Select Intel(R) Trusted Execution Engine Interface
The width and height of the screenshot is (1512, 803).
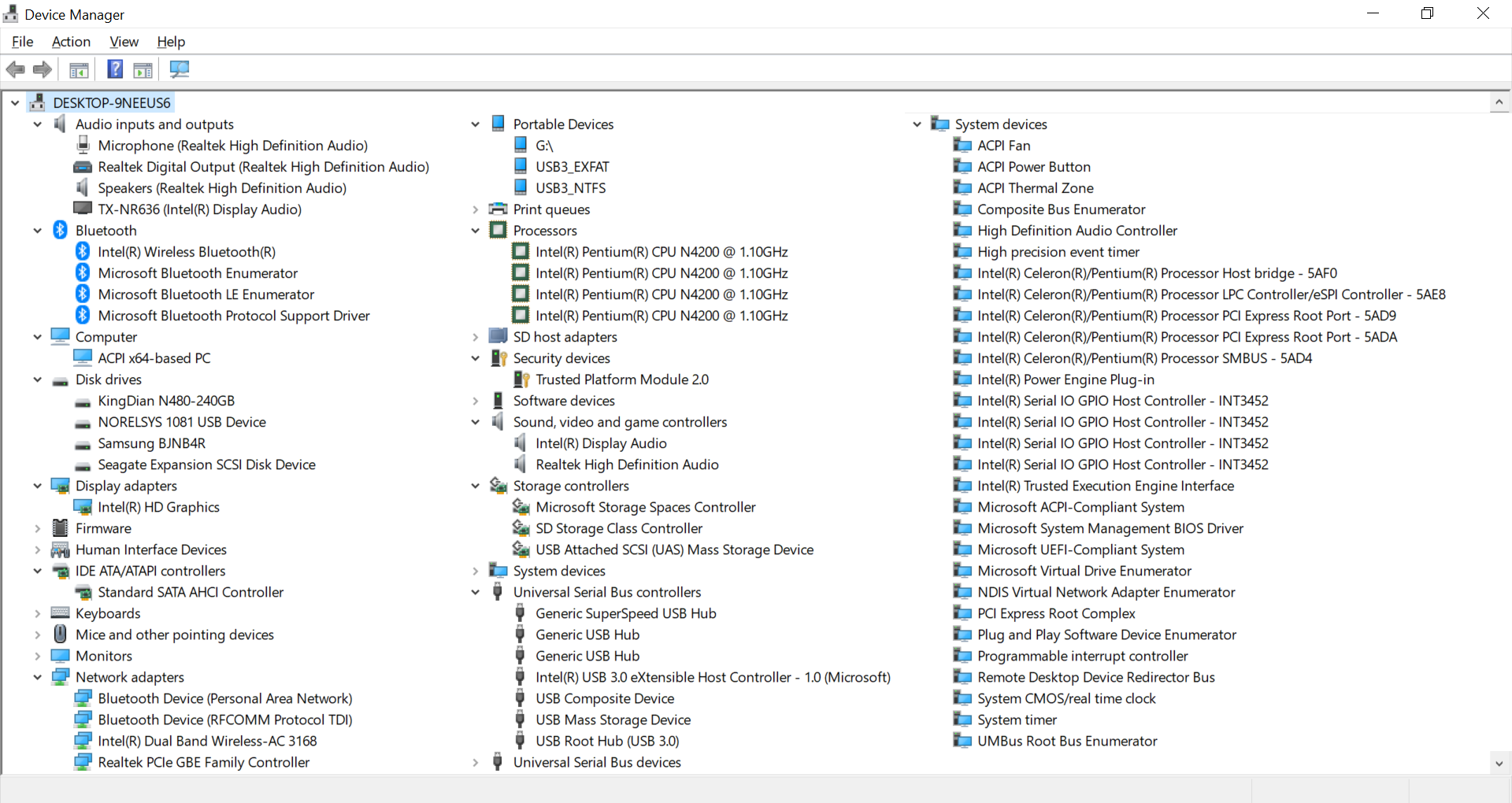(x=1106, y=486)
